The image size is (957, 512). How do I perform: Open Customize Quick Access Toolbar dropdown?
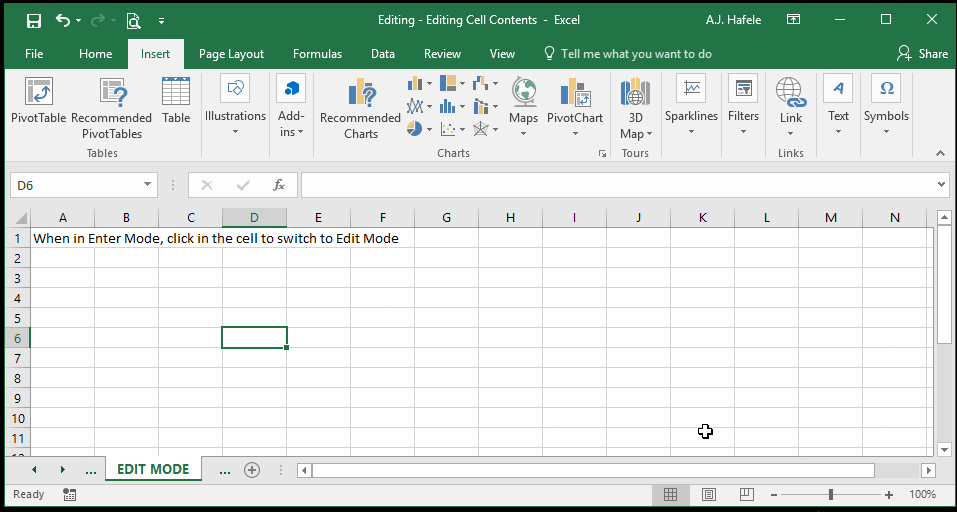(x=161, y=21)
